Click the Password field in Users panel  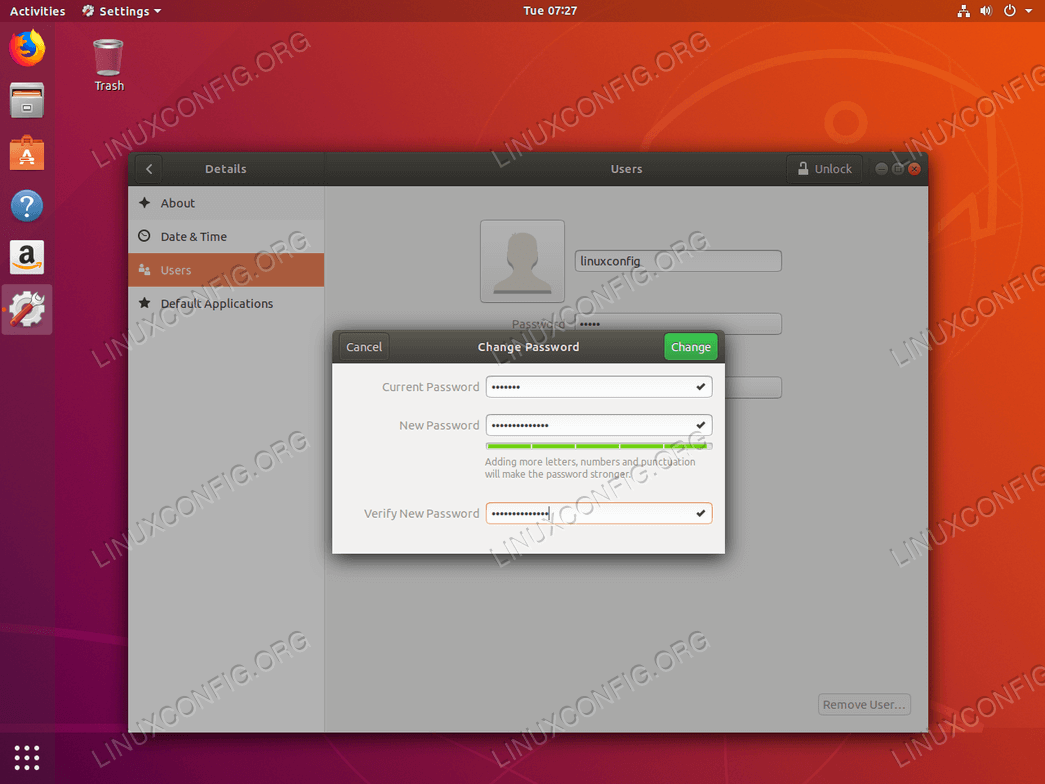pyautogui.click(x=678, y=324)
